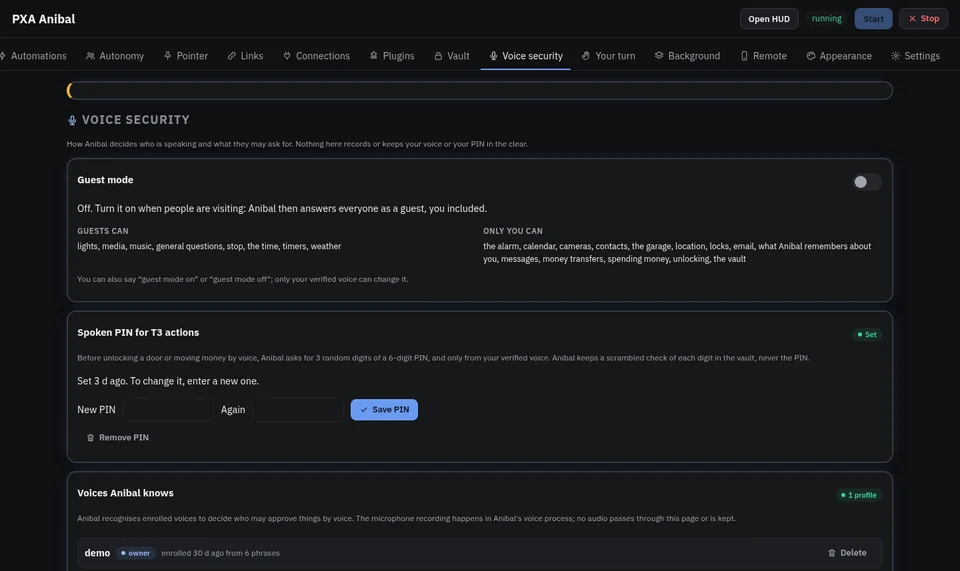The height and width of the screenshot is (571, 960).
Task: Click the PXA Anibal title
Action: click(43, 19)
